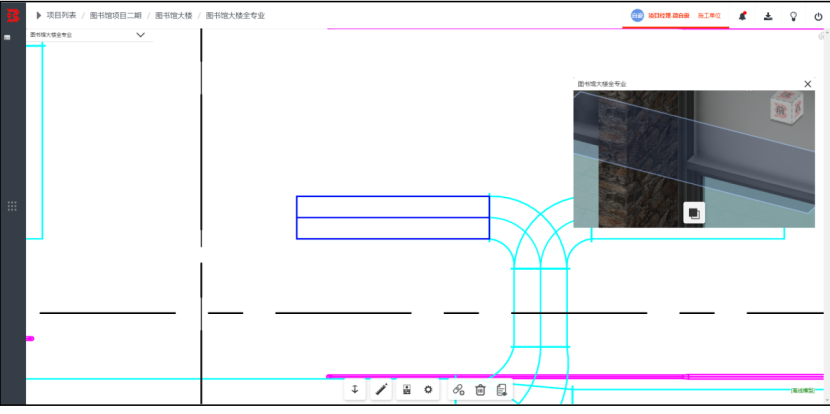This screenshot has height=414, width=830.
Task: Click the download icon in header
Action: pos(768,16)
